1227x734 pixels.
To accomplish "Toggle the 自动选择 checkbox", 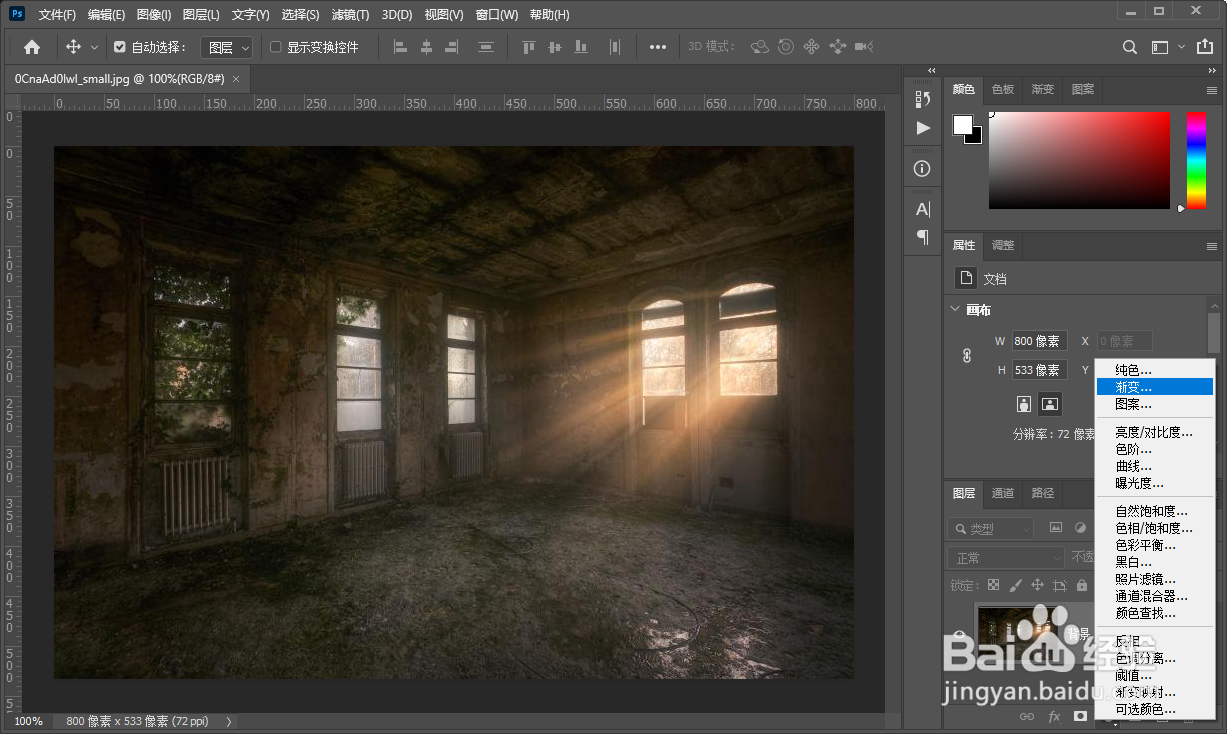I will point(120,47).
